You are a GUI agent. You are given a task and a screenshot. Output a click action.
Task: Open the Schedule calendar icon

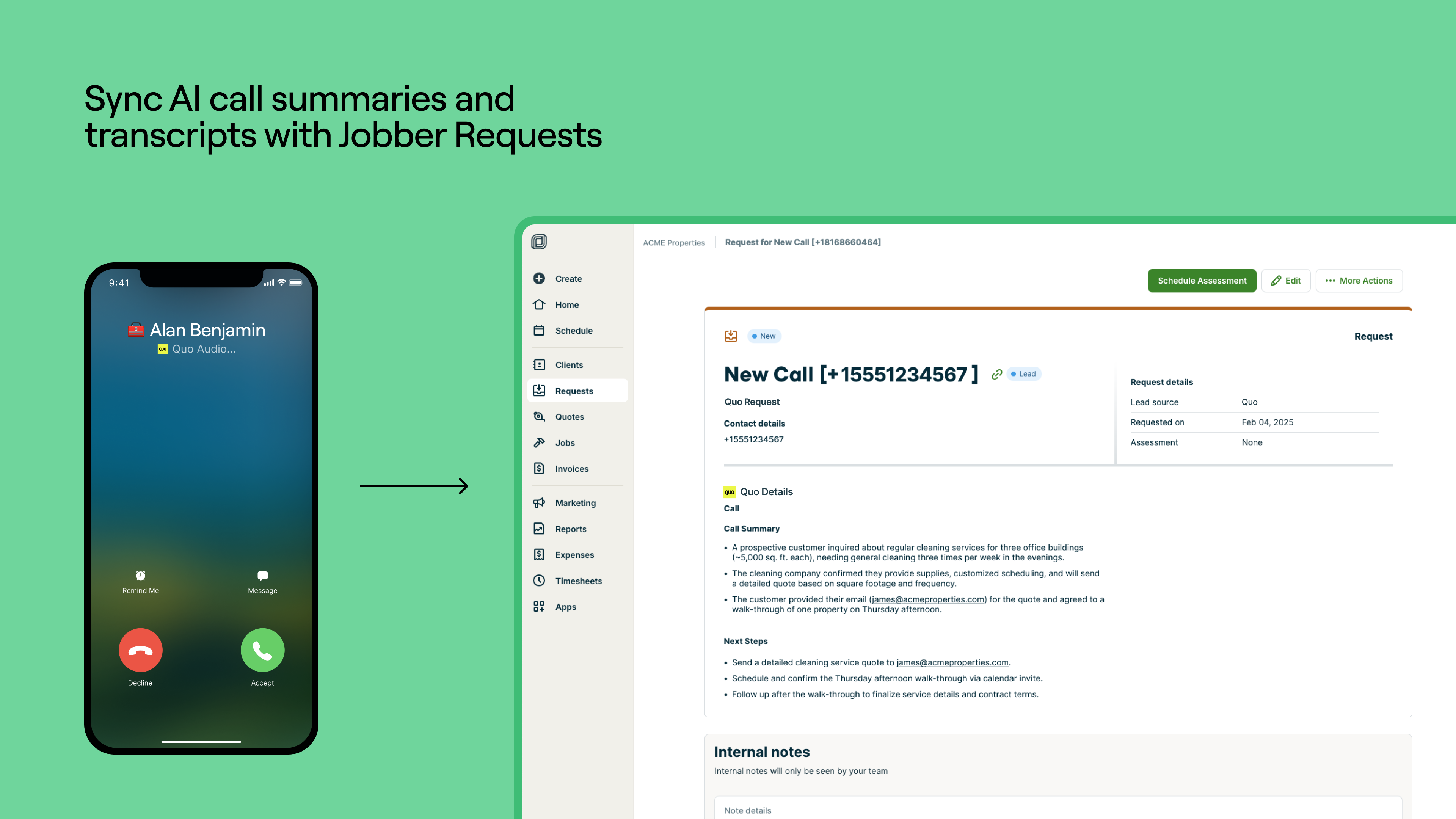click(539, 331)
